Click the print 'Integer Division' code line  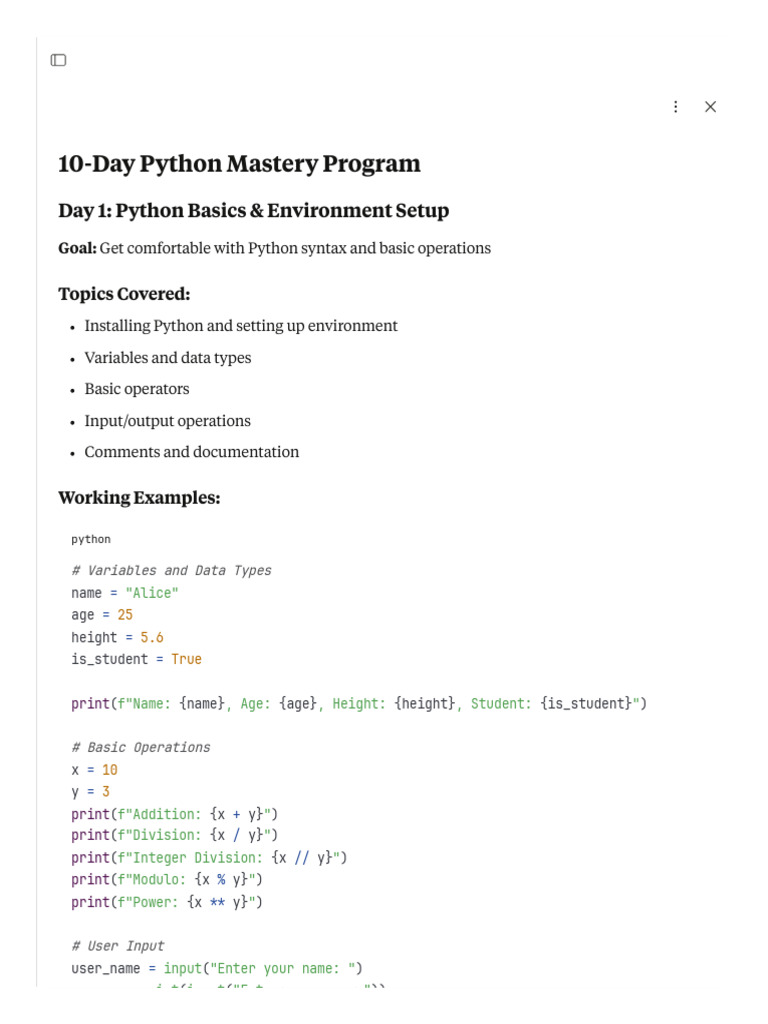(209, 857)
